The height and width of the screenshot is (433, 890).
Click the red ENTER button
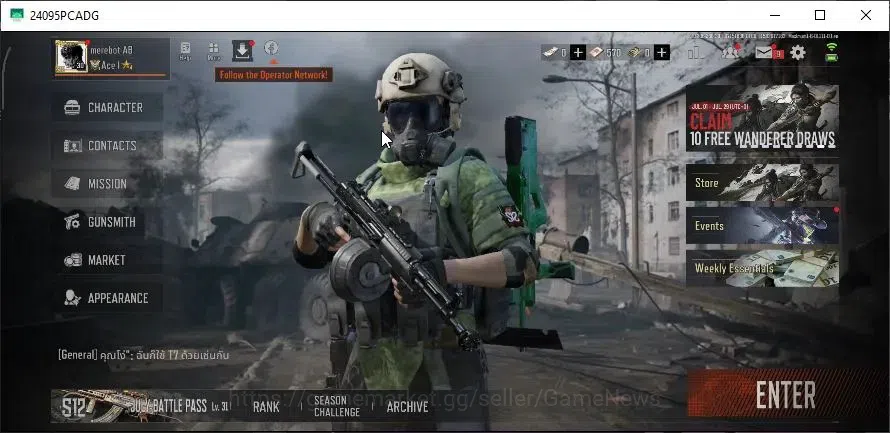tap(786, 394)
